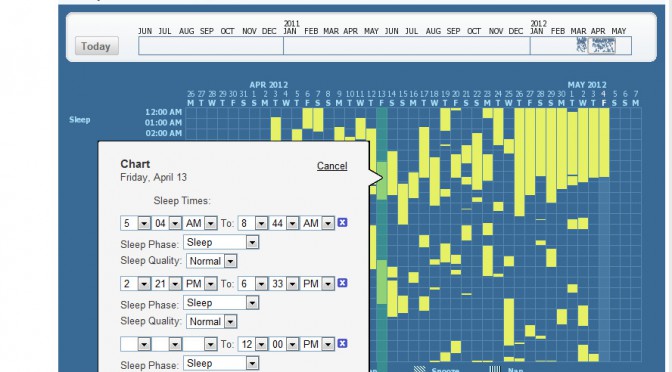This screenshot has height=372, width=672.
Task: Open end minute dropdown showing 33
Action: click(283, 283)
